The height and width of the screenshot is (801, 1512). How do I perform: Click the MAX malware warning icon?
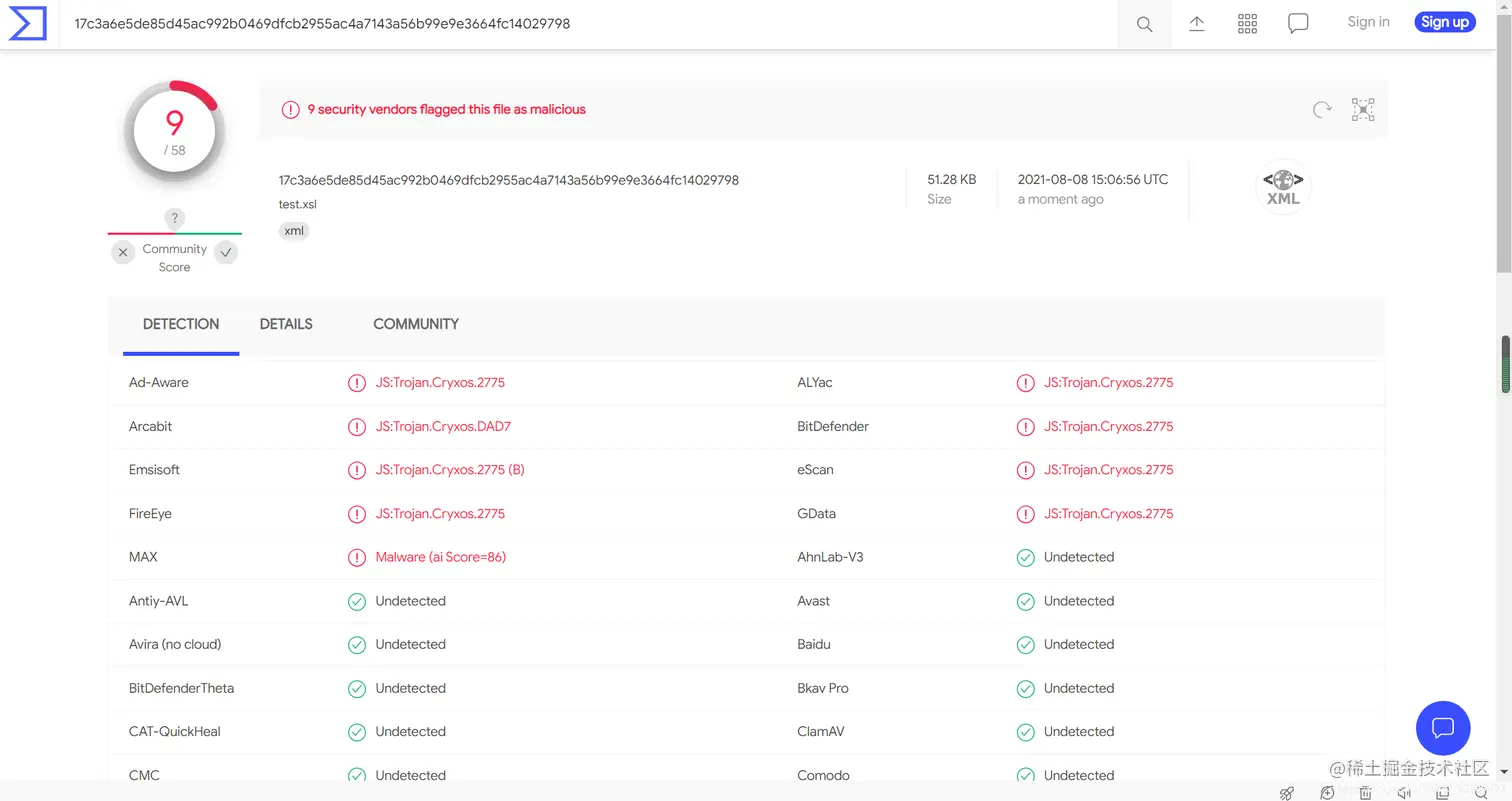click(x=356, y=557)
